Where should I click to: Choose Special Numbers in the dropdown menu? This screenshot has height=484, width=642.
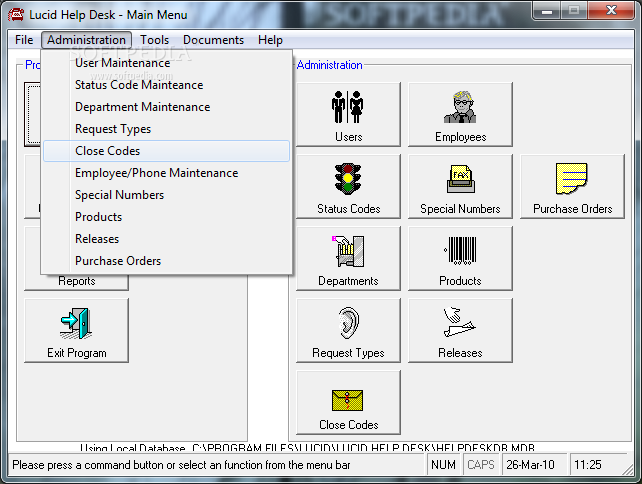(166, 195)
